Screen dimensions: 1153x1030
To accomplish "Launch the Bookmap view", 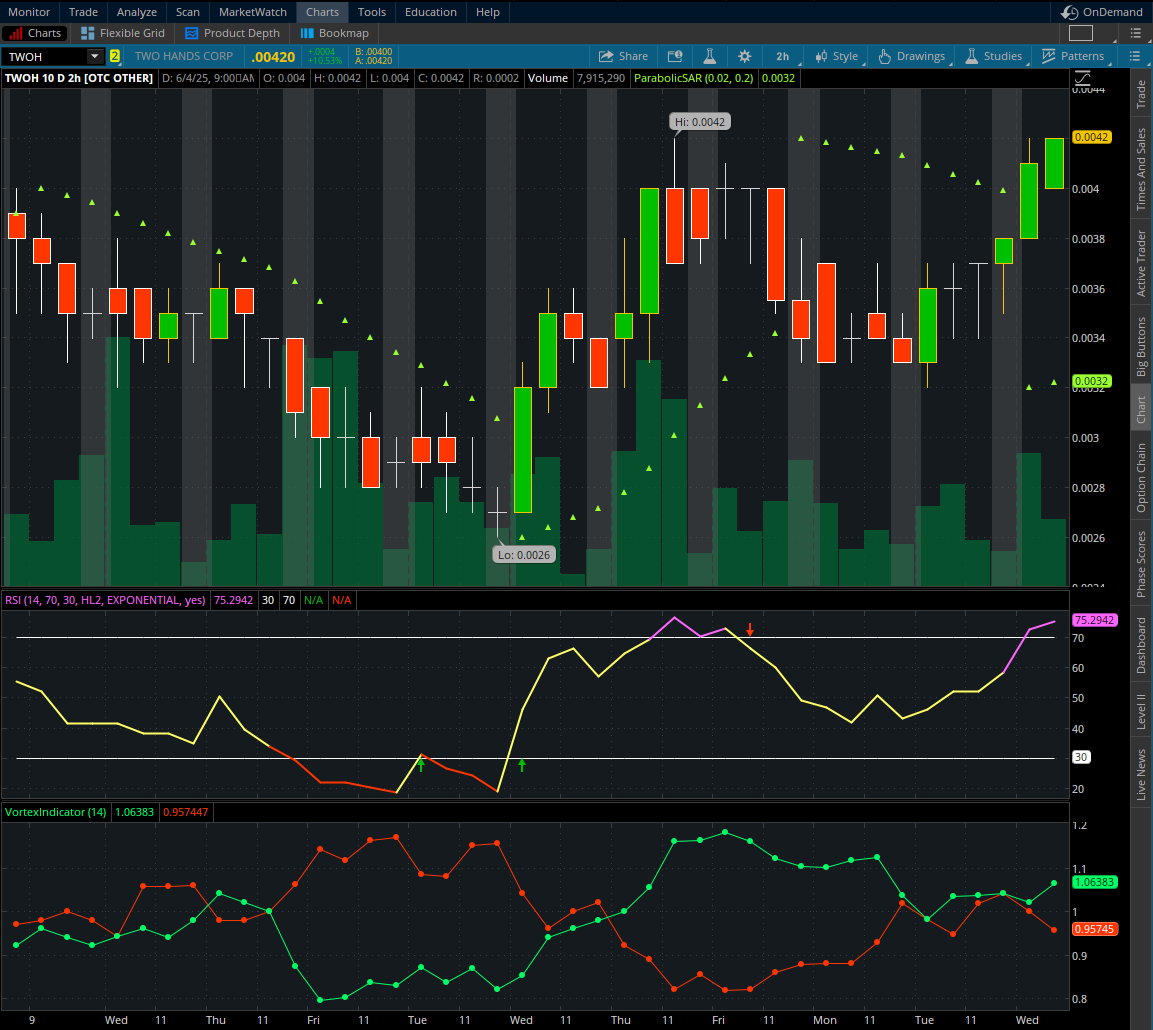I will 335,33.
